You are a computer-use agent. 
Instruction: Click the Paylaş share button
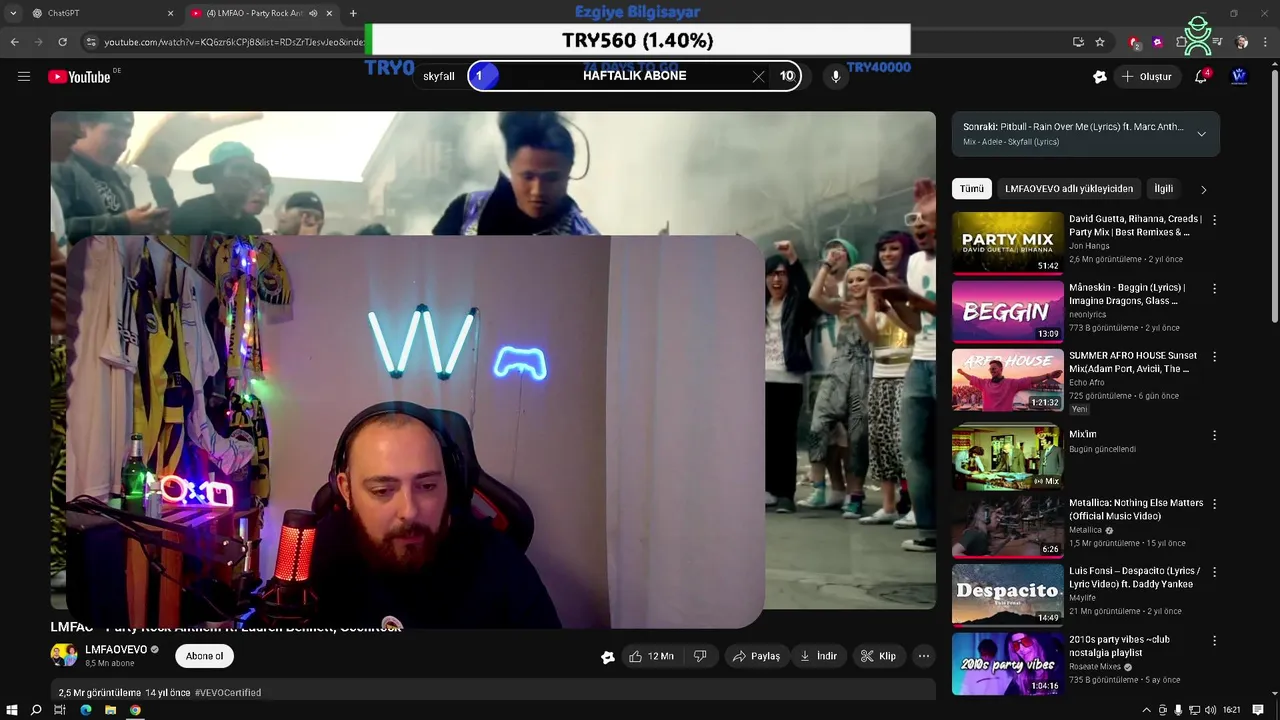756,656
